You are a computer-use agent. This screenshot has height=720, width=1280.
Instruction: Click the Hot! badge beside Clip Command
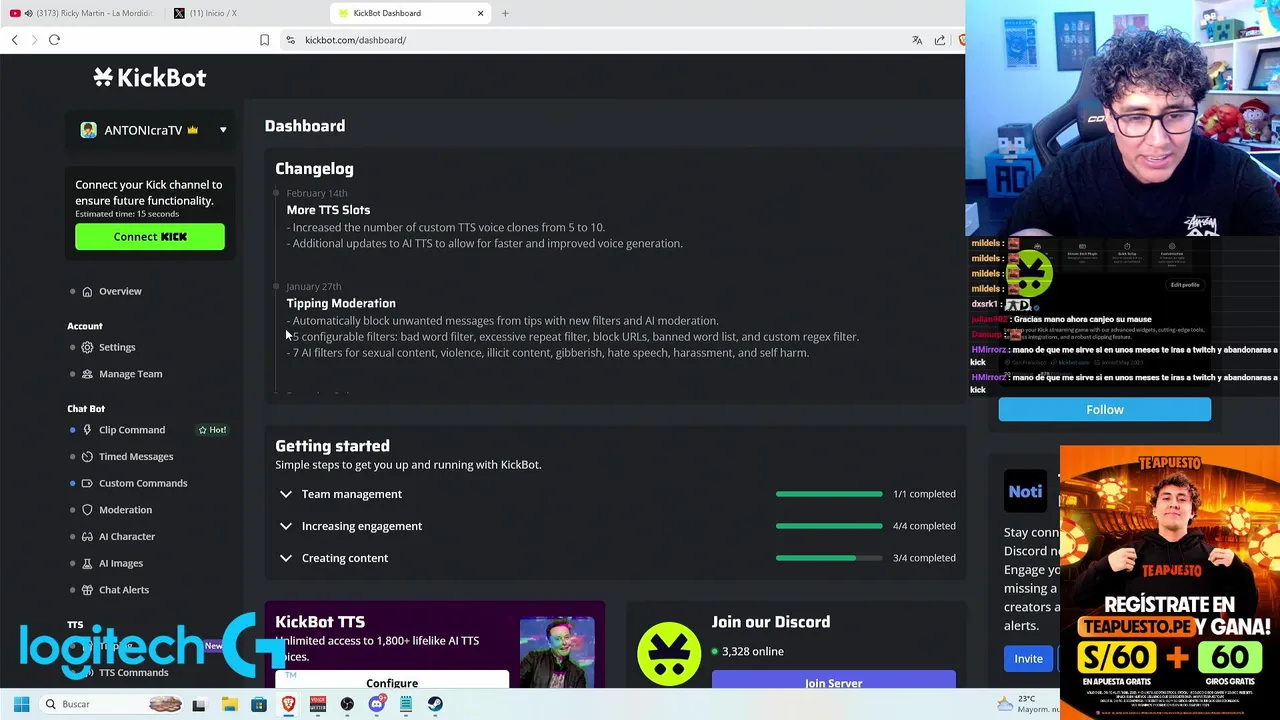point(212,430)
